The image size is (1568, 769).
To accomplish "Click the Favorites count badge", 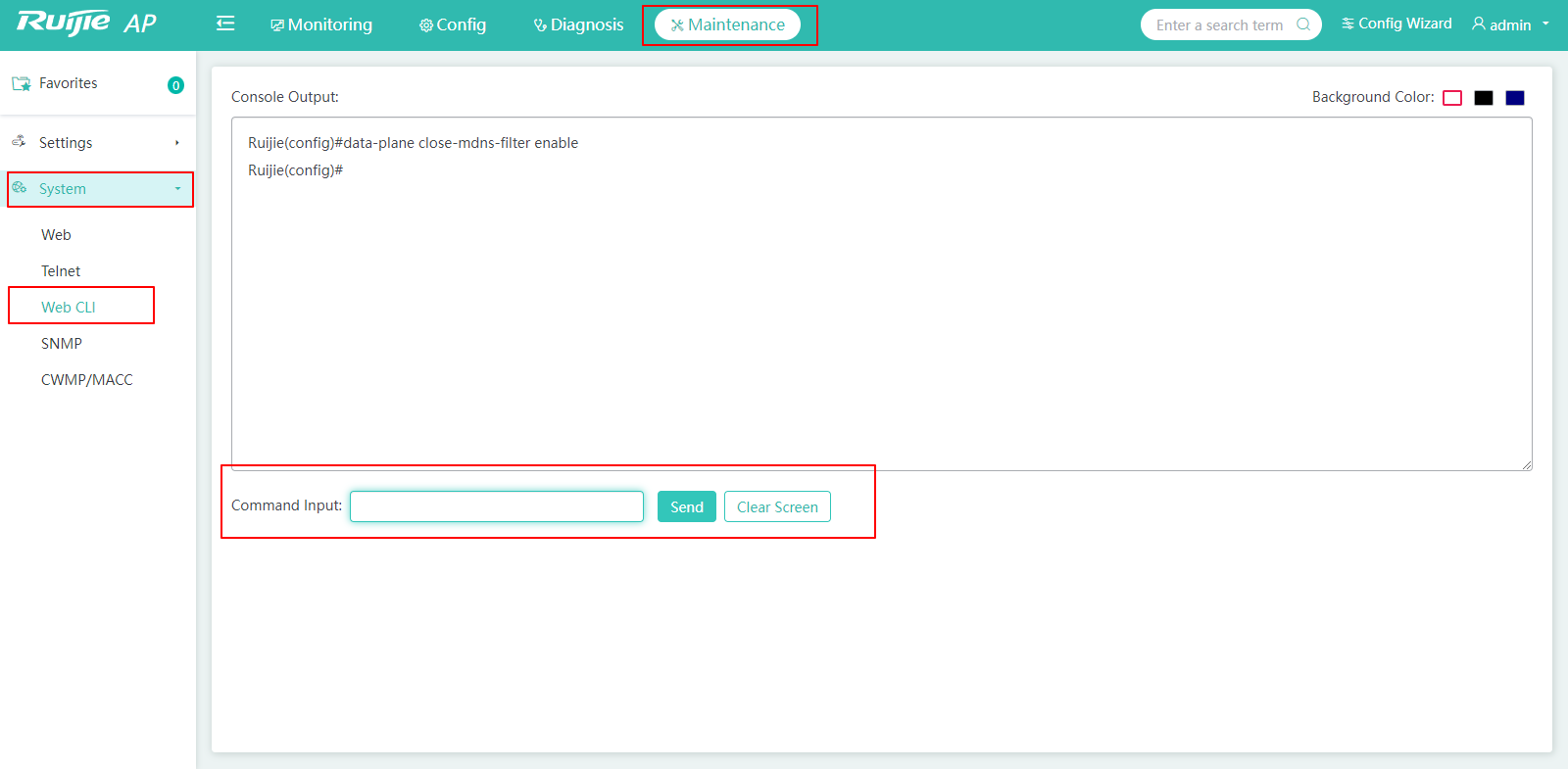I will coord(175,85).
